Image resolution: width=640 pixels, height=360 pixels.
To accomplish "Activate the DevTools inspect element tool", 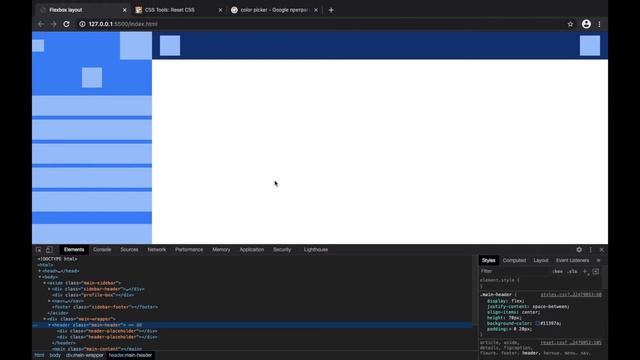I will pos(38,250).
